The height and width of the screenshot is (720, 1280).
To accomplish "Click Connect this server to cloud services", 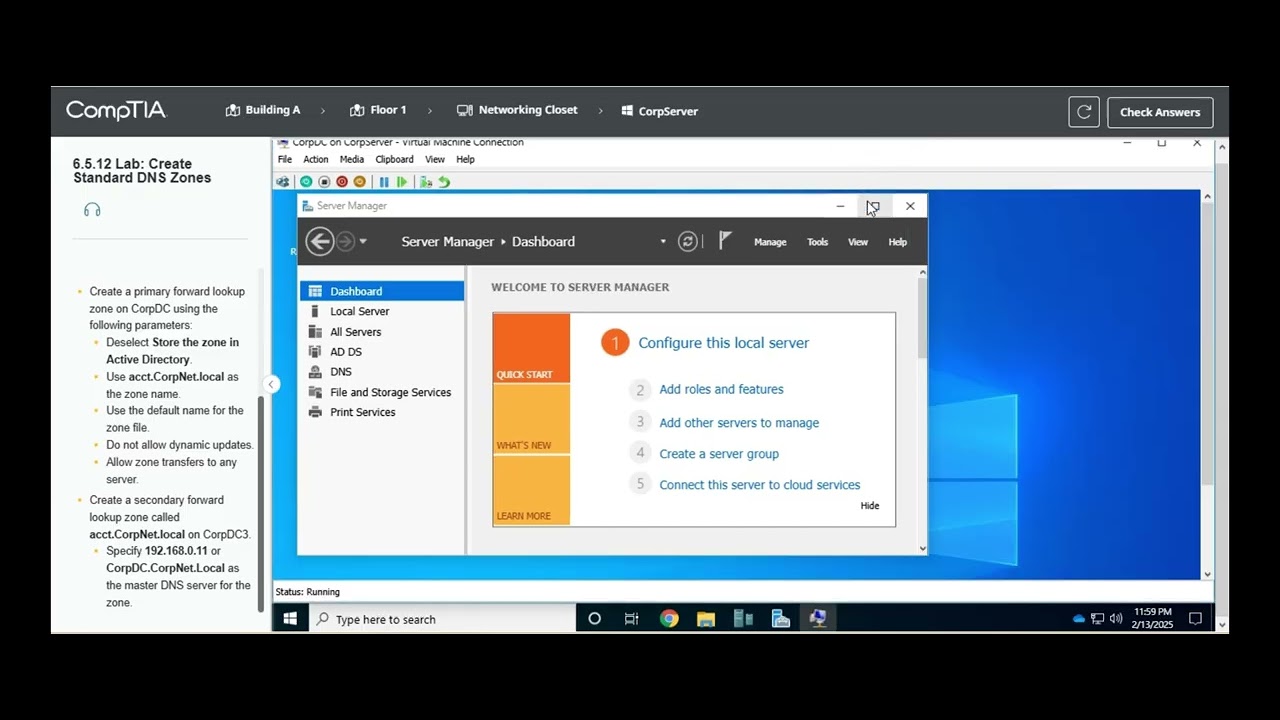I will click(760, 485).
